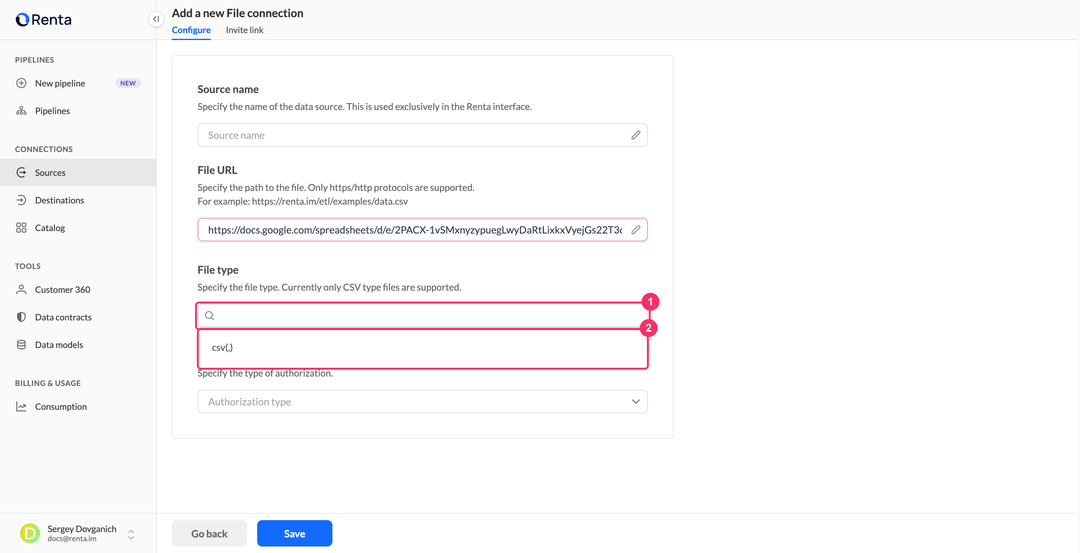This screenshot has width=1080, height=553.
Task: Click the Consumption chart icon
Action: tap(21, 407)
